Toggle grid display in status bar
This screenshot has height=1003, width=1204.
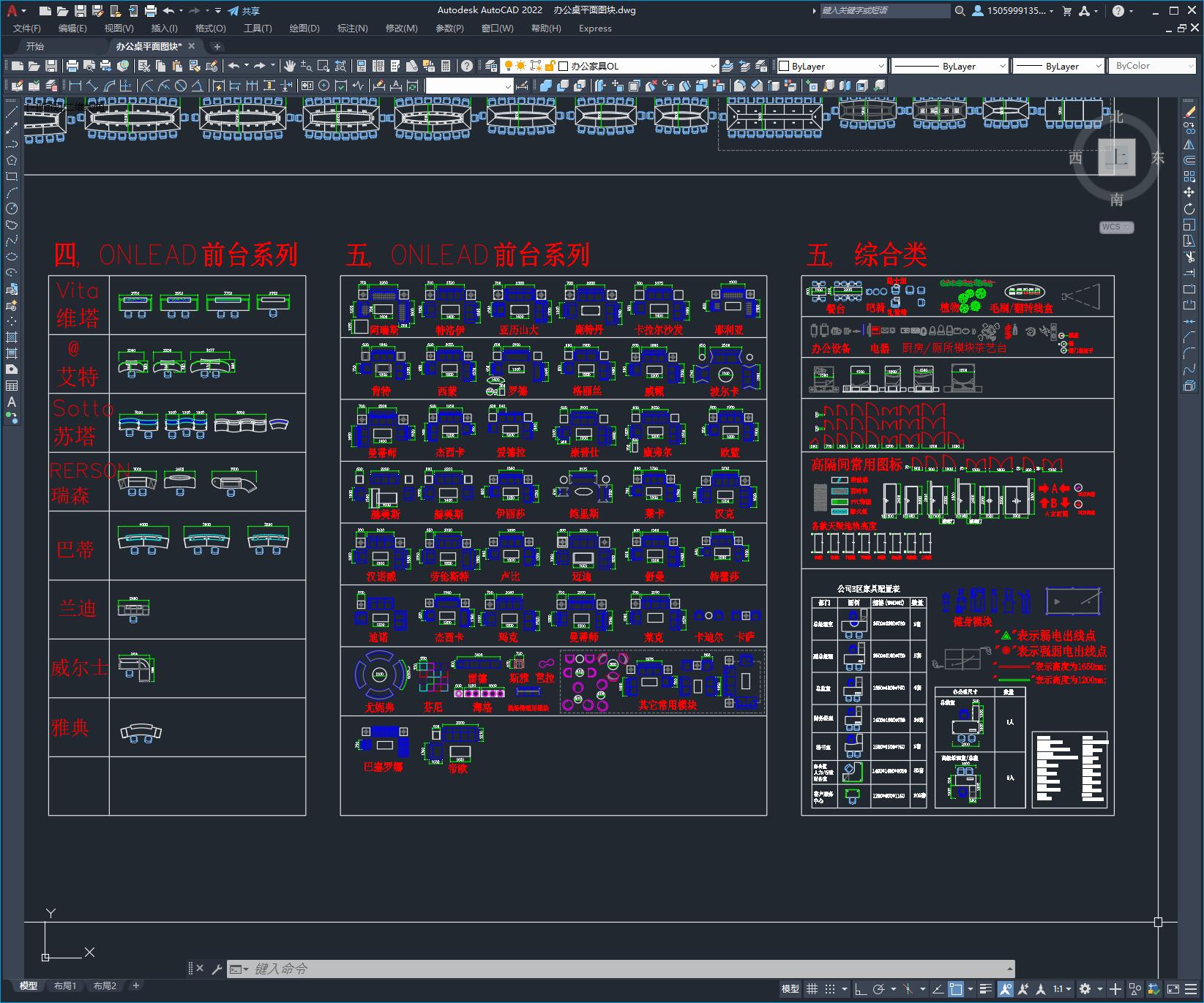pos(812,989)
